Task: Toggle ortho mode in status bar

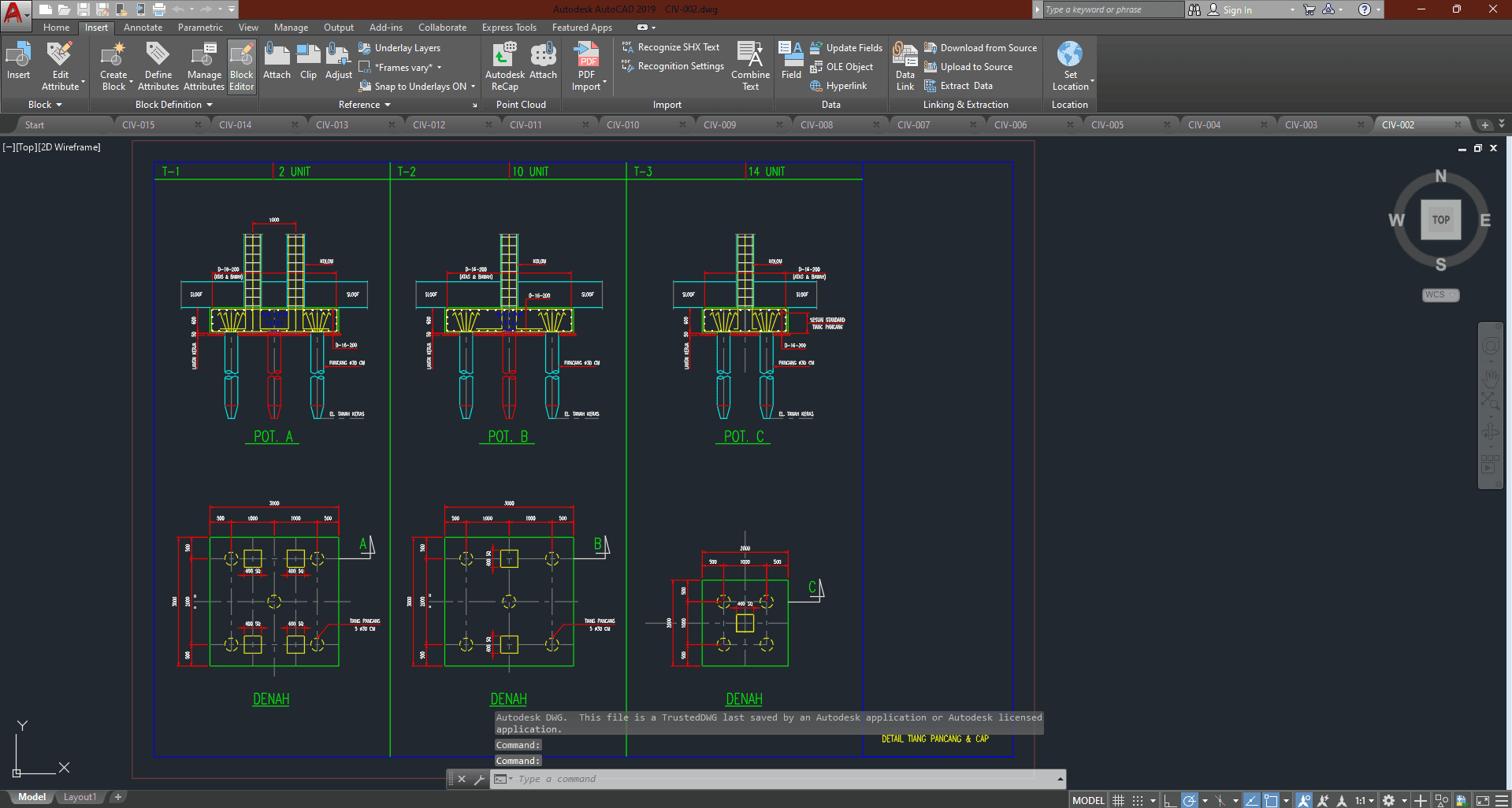Action: click(x=1170, y=800)
